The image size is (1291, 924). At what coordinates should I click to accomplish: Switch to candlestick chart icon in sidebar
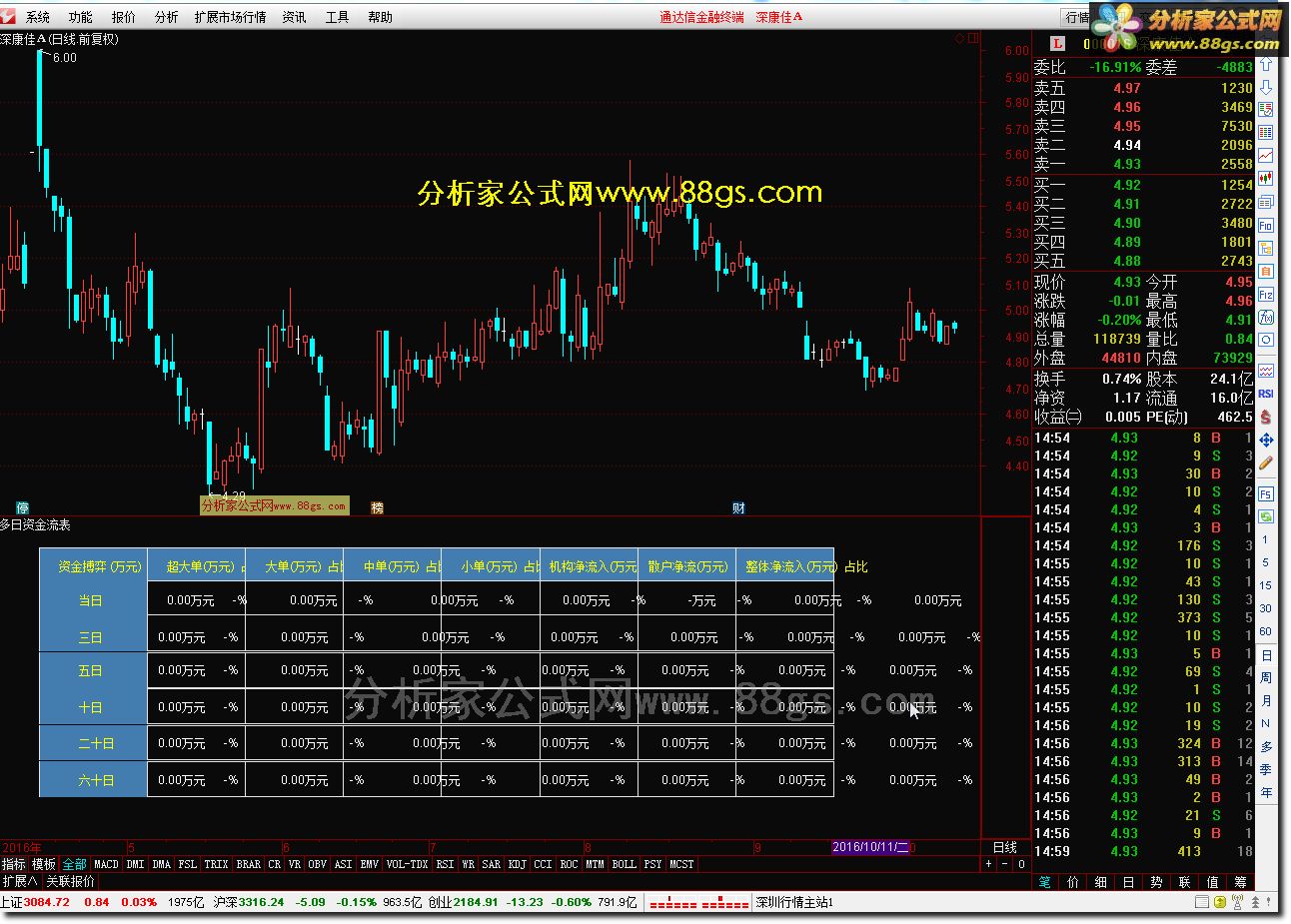click(1266, 178)
